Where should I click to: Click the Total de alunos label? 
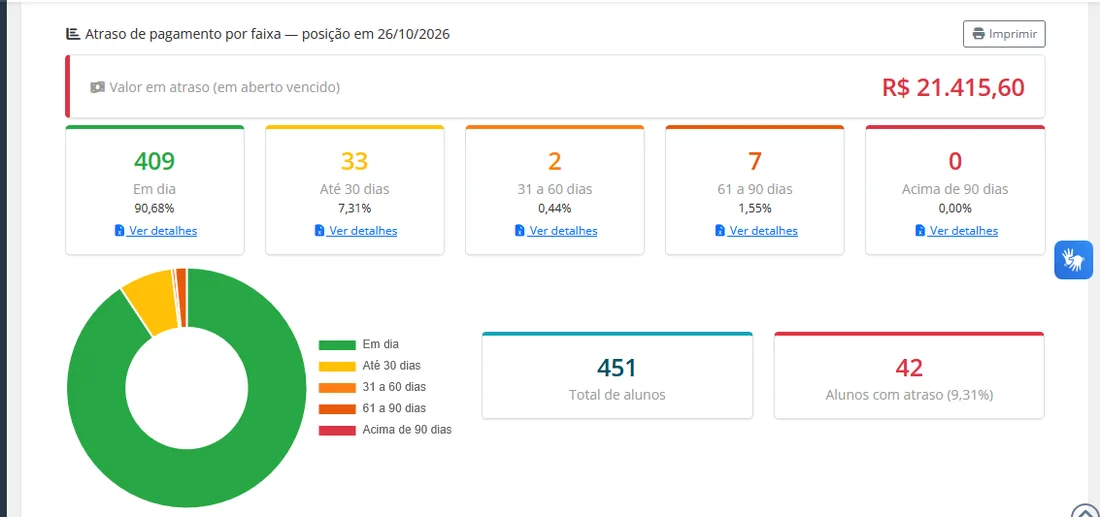pyautogui.click(x=617, y=395)
